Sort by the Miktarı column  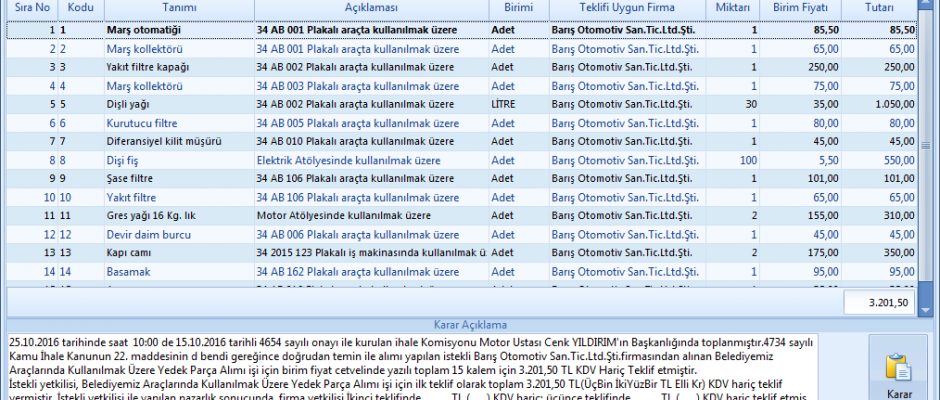[x=733, y=8]
